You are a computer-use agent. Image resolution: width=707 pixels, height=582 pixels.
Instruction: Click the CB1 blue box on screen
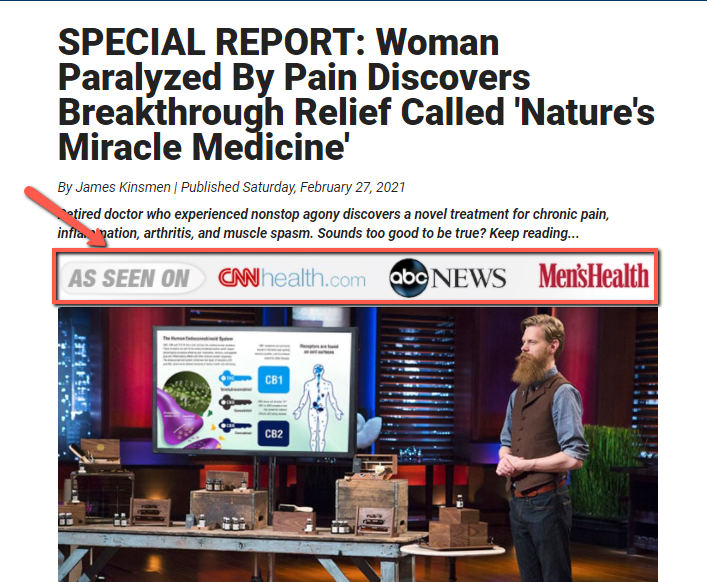(274, 380)
